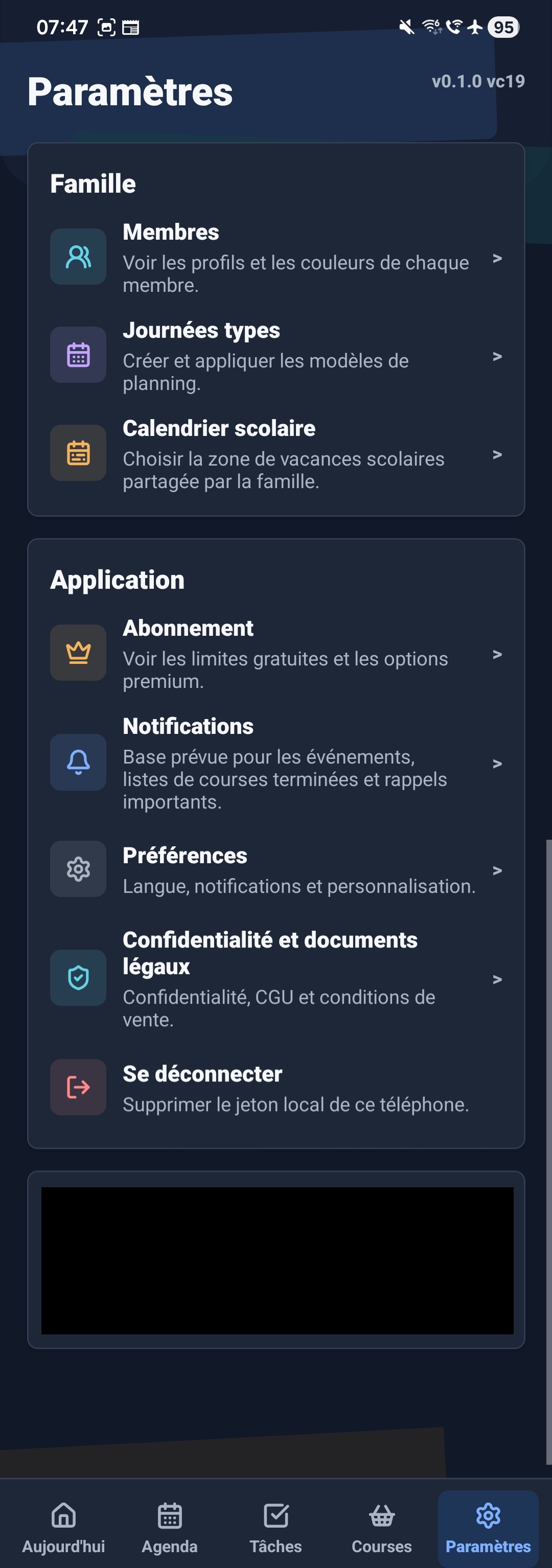Screen dimensions: 552x1568
Task: Tap the red logout arrow icon
Action: 78,1087
